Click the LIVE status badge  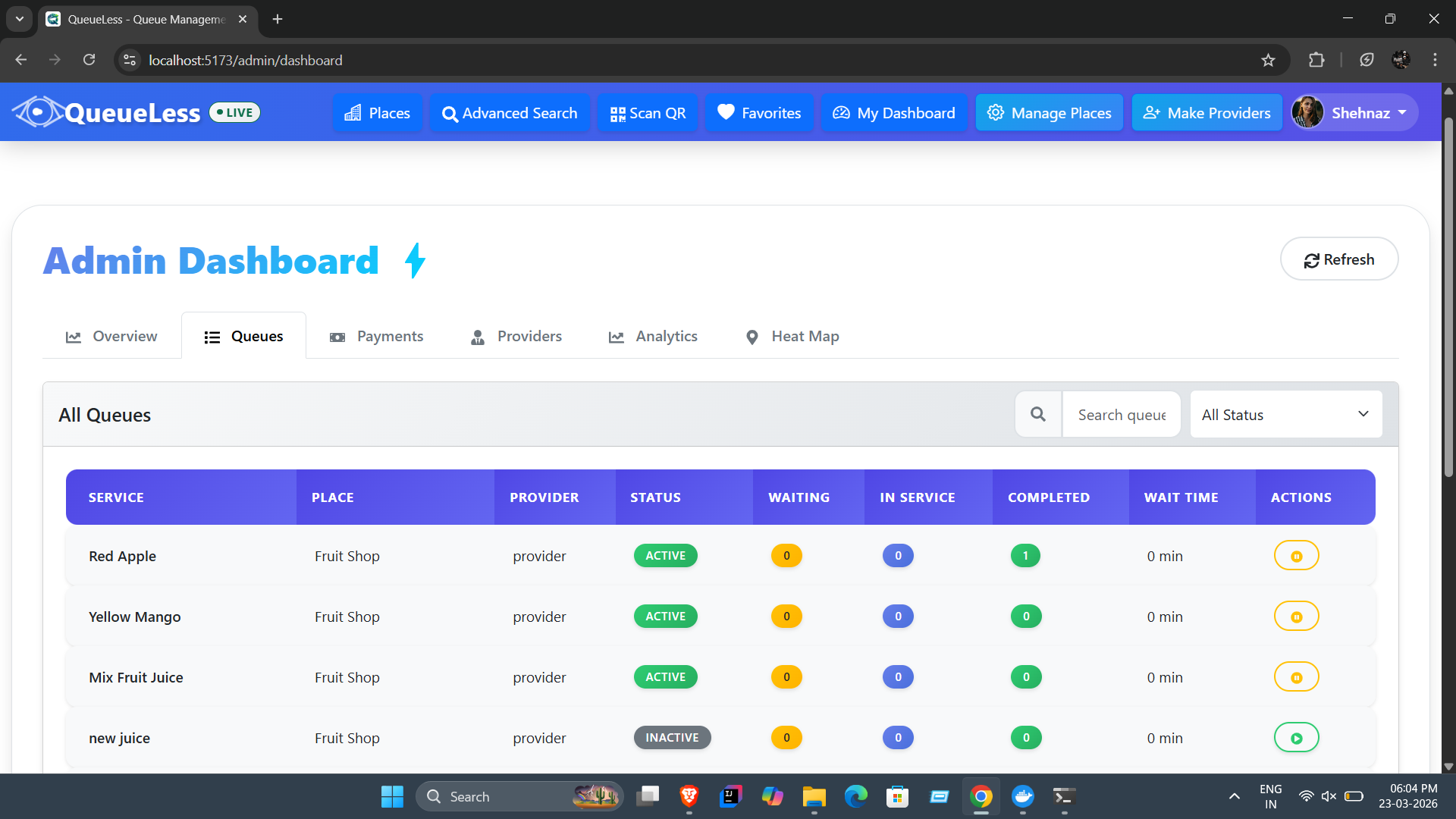(x=234, y=112)
